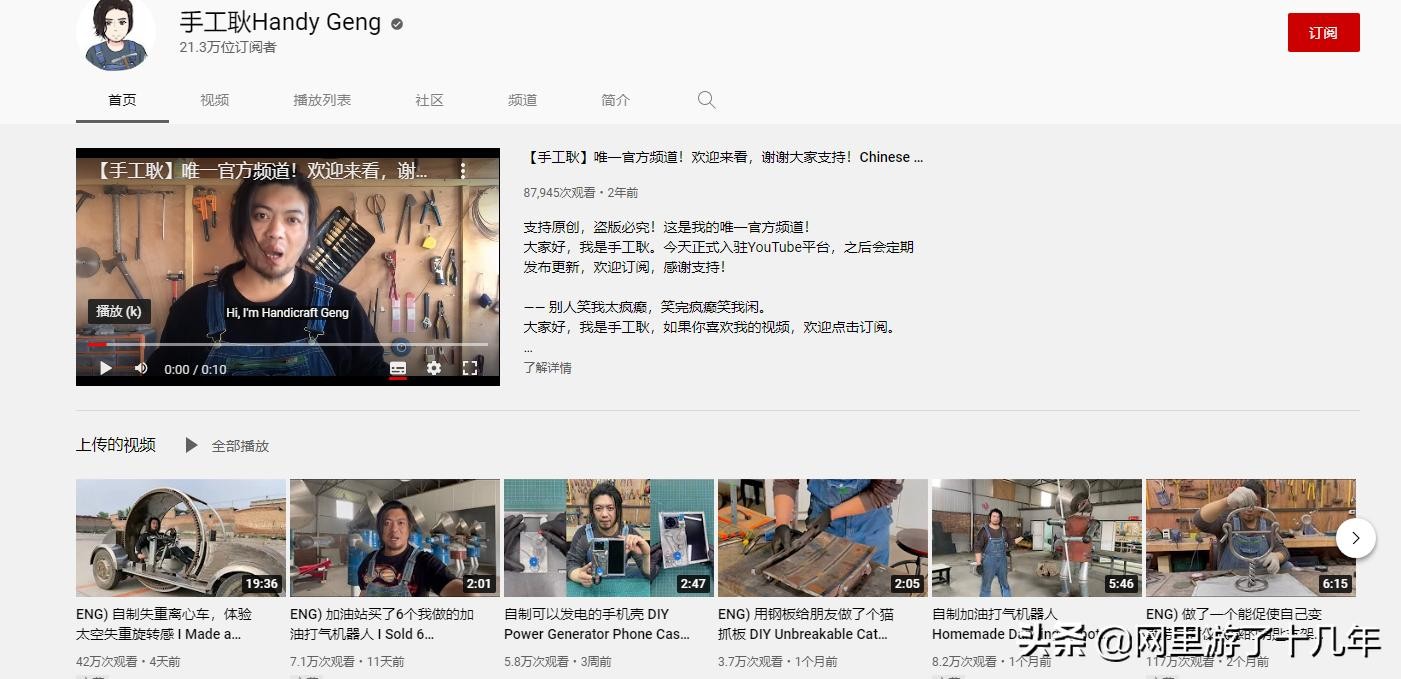Click the red 订阅 subscribe button

[1322, 33]
